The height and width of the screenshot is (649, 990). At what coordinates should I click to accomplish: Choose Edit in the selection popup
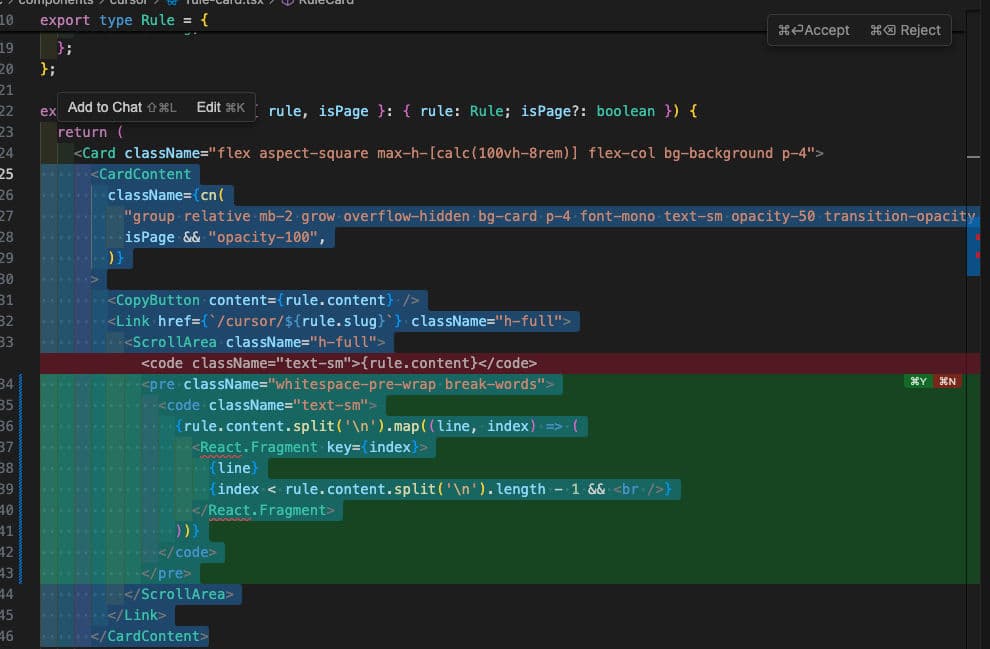220,107
